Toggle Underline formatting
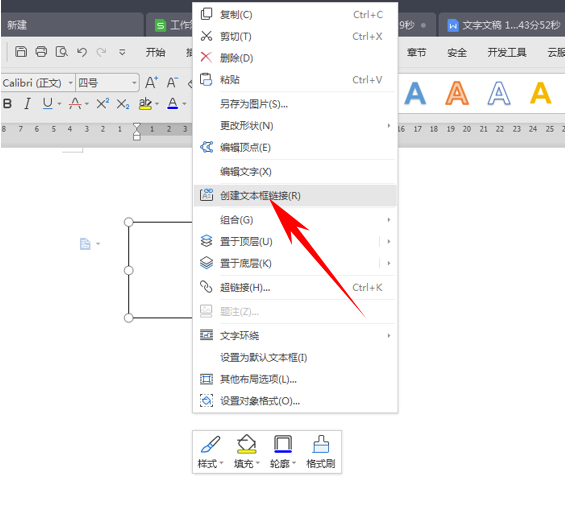The image size is (565, 508). point(47,104)
